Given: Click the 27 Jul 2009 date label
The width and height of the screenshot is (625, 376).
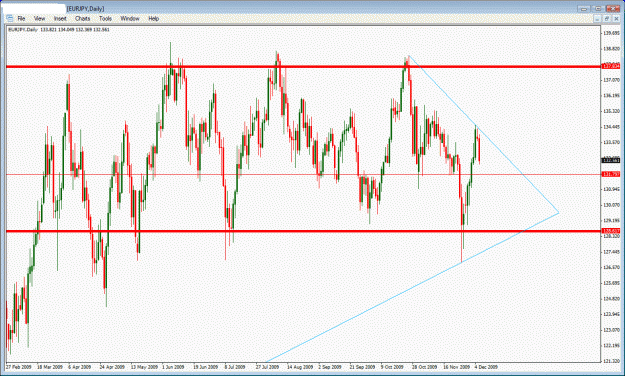Looking at the screenshot, I should [267, 367].
